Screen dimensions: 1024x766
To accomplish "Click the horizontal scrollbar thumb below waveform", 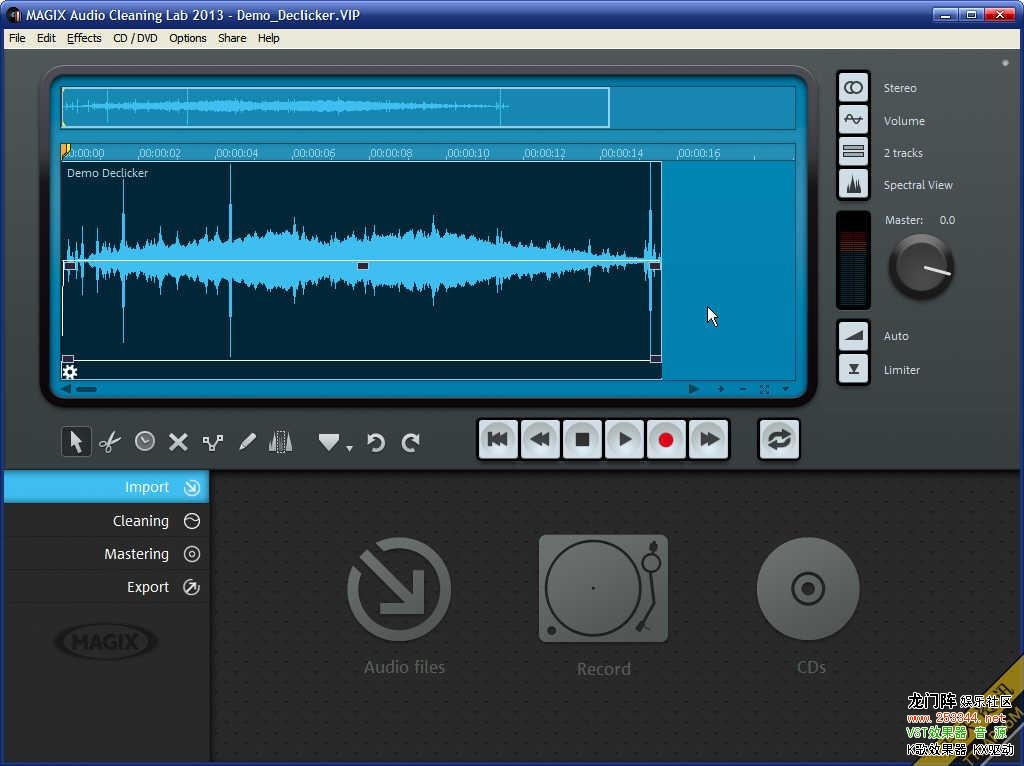I will (86, 389).
